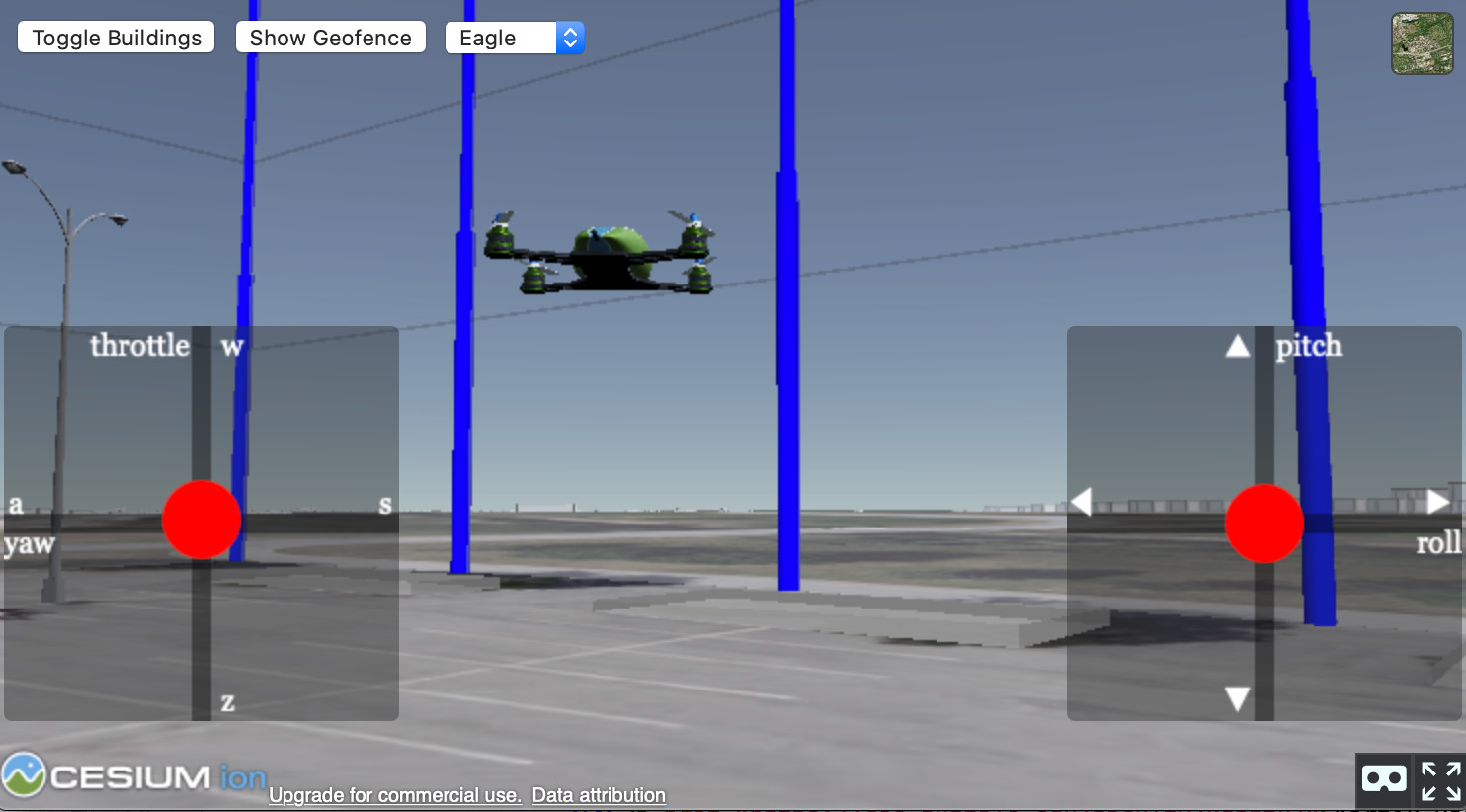The image size is (1466, 812).
Task: Click the 'w' throttle up label
Action: (x=232, y=346)
